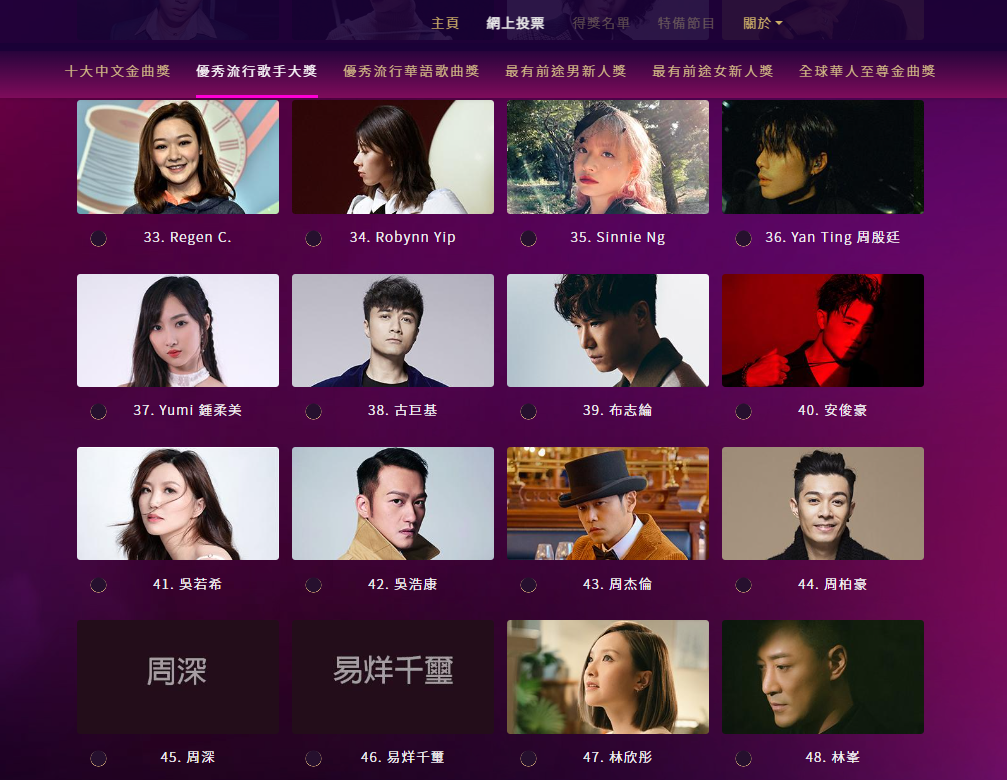The height and width of the screenshot is (780, 1007).
Task: Open the 全球華人至尊金曲獎 tab
Action: (867, 71)
